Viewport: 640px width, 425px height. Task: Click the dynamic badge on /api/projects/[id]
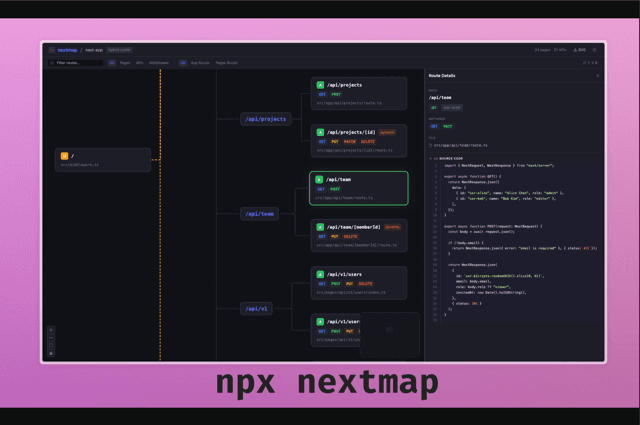[387, 132]
